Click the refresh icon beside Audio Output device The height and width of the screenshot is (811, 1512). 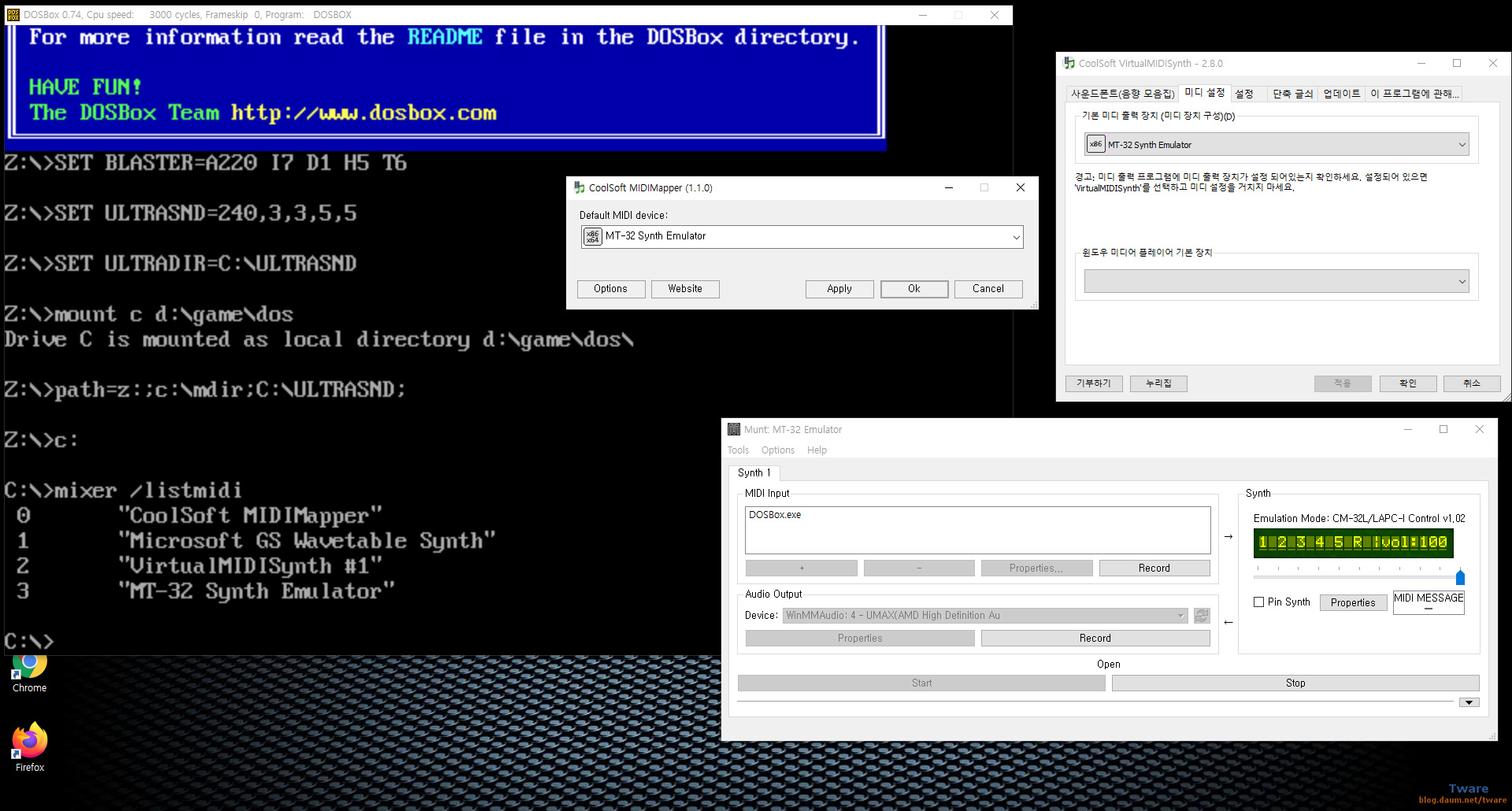click(1202, 615)
